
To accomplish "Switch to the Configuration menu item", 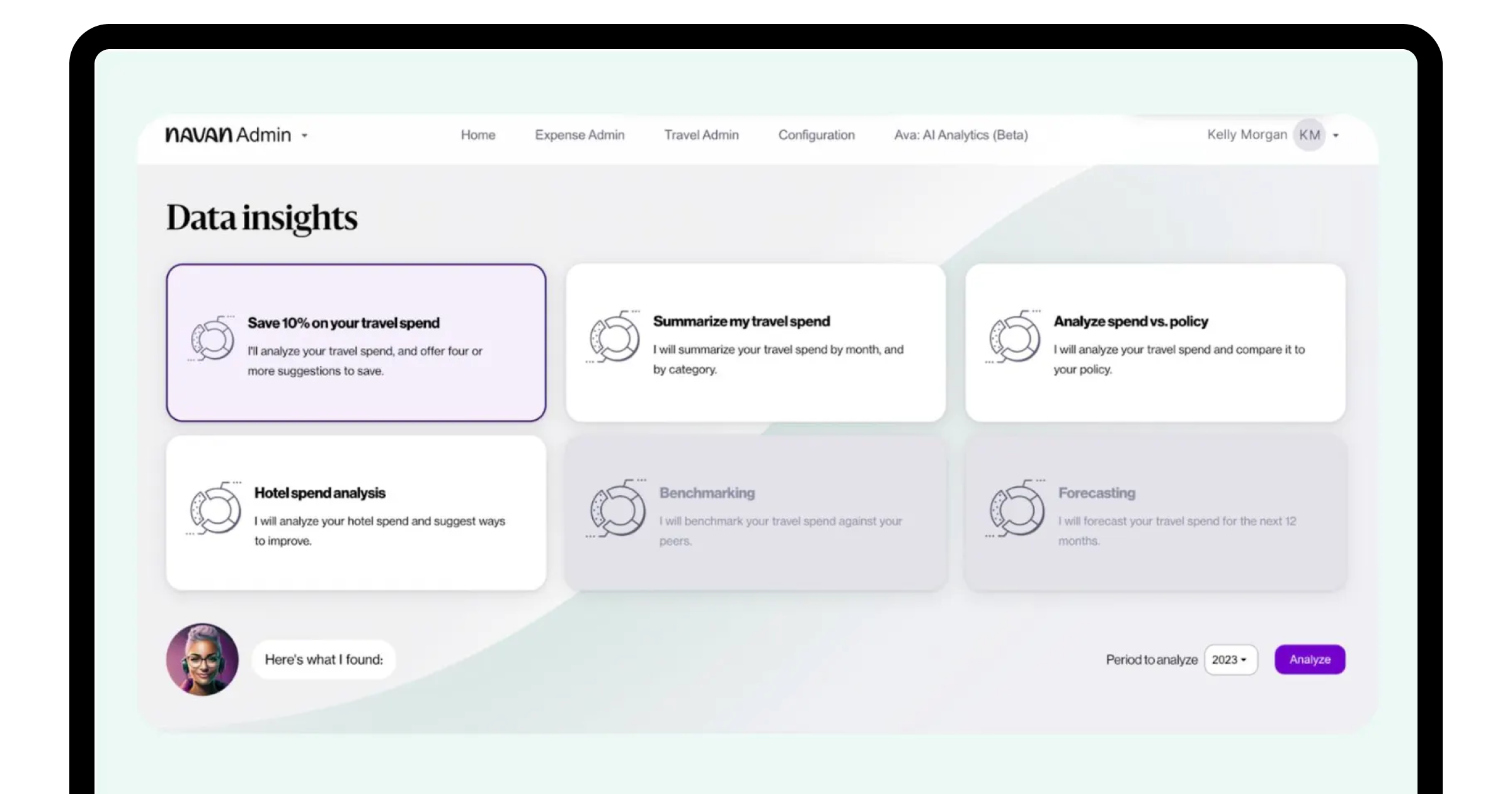I will tap(816, 135).
